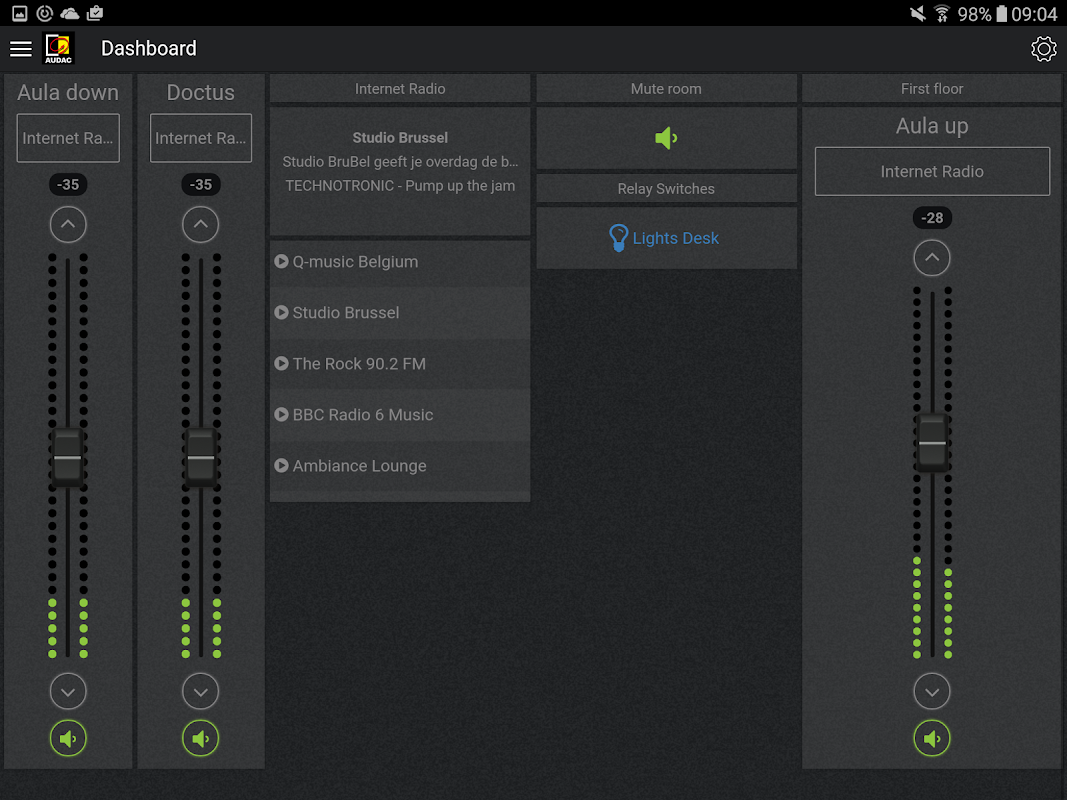Lower Aula up volume with down chevron
This screenshot has width=1067, height=800.
[932, 692]
